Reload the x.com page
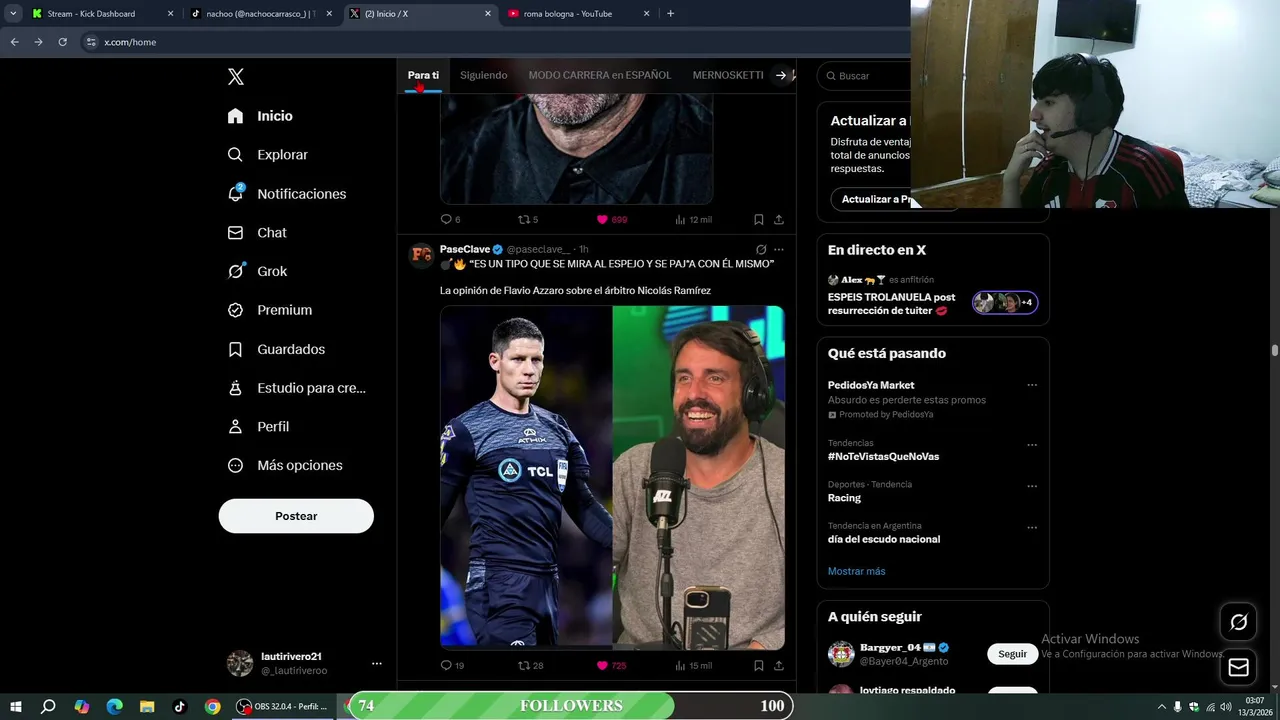The width and height of the screenshot is (1280, 720). pos(62,42)
